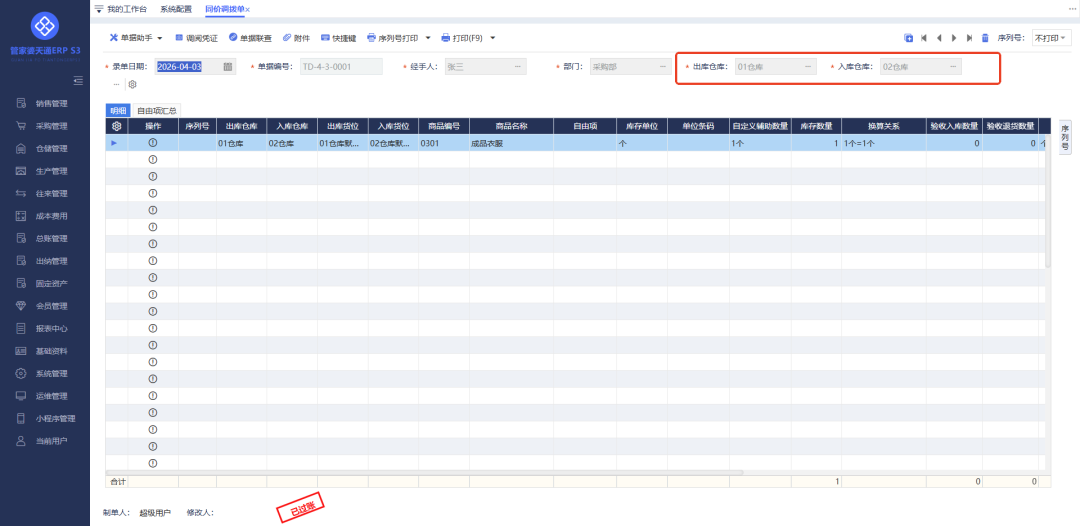Go to the previous record
This screenshot has width=1080, height=526.
pyautogui.click(x=939, y=38)
